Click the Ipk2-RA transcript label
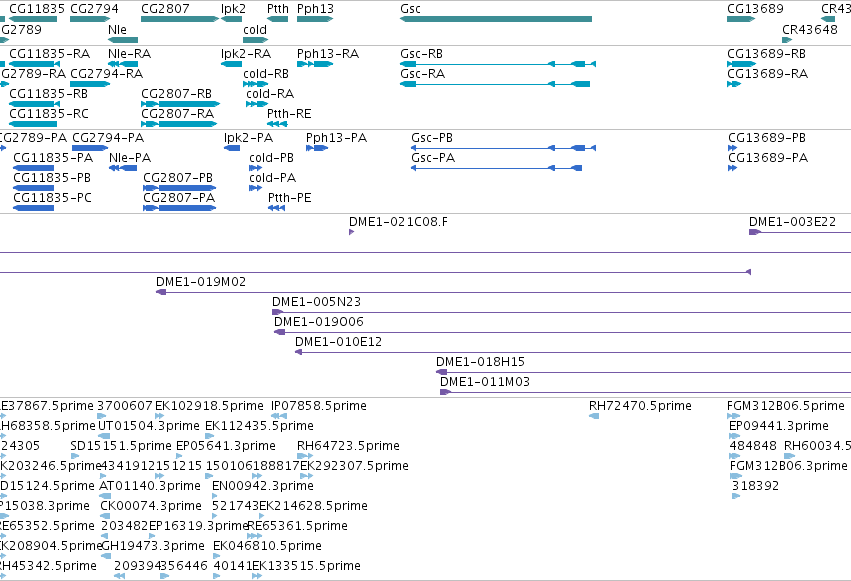The width and height of the screenshot is (851, 581). click(246, 54)
